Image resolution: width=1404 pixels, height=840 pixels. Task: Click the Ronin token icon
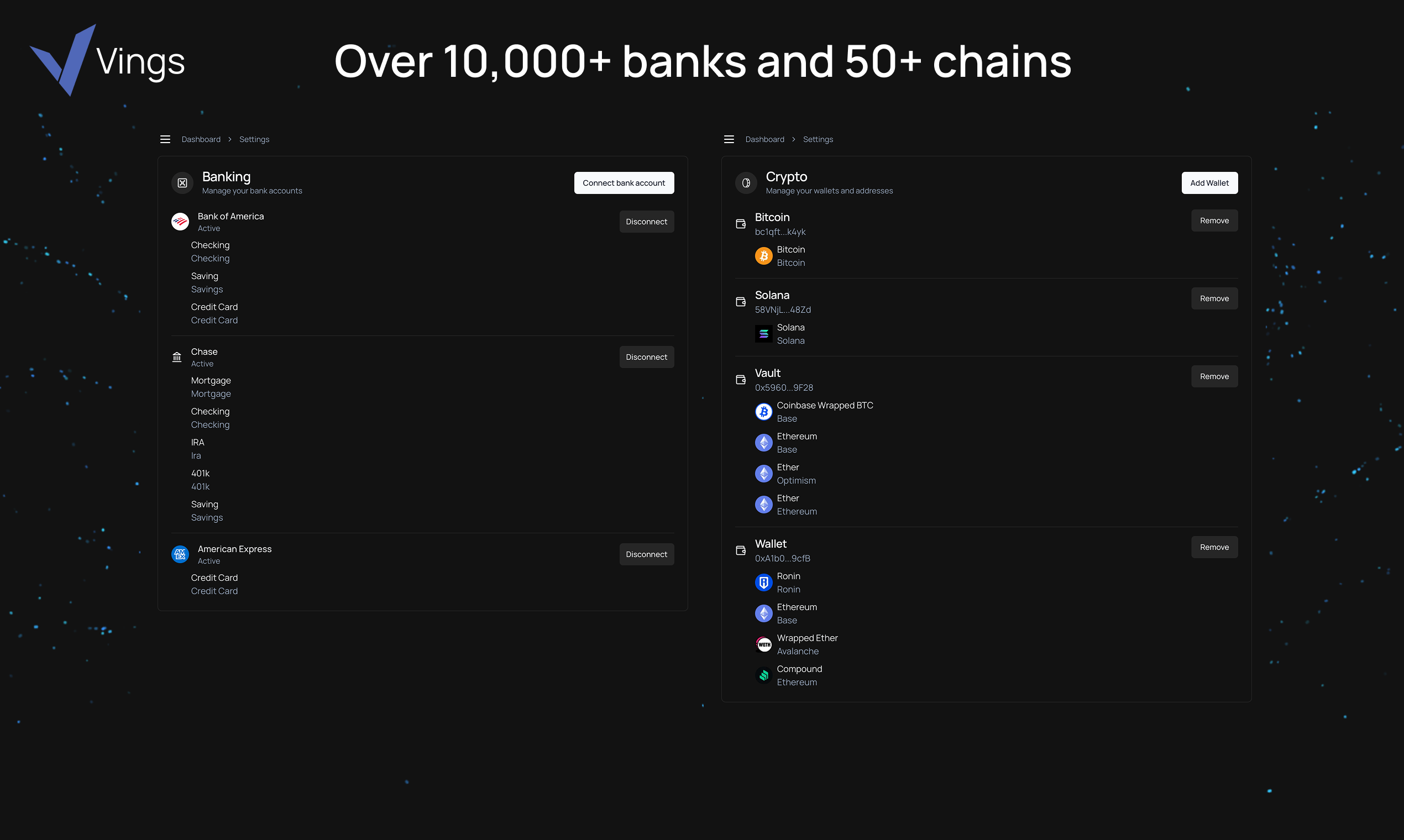(764, 582)
